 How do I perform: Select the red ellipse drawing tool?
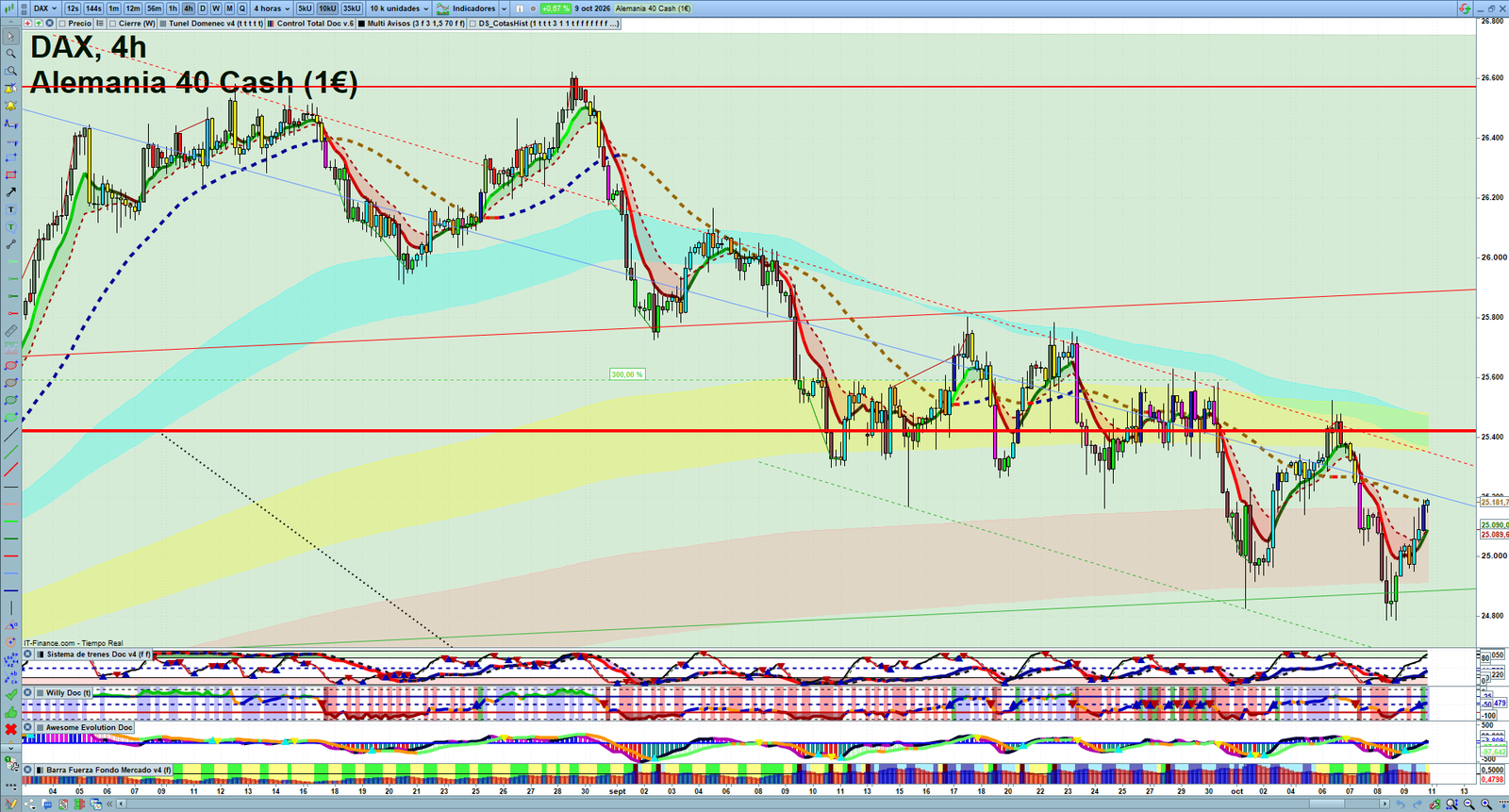11,366
